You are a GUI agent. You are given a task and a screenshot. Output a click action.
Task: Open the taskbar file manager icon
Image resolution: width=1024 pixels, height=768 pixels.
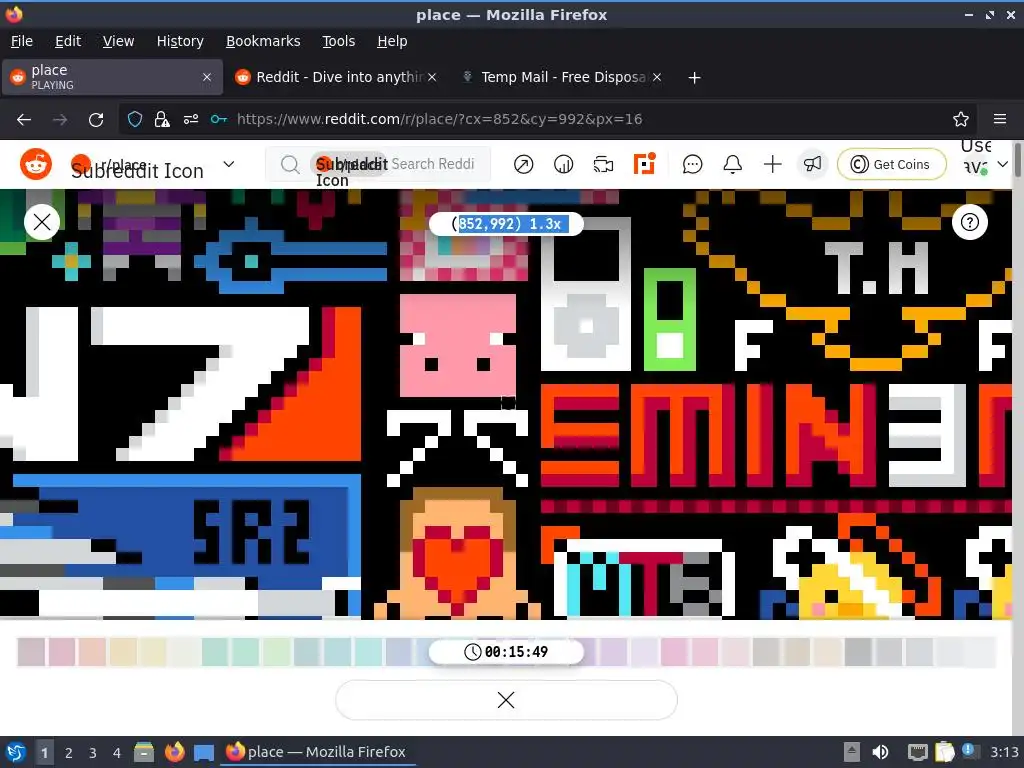(x=144, y=752)
